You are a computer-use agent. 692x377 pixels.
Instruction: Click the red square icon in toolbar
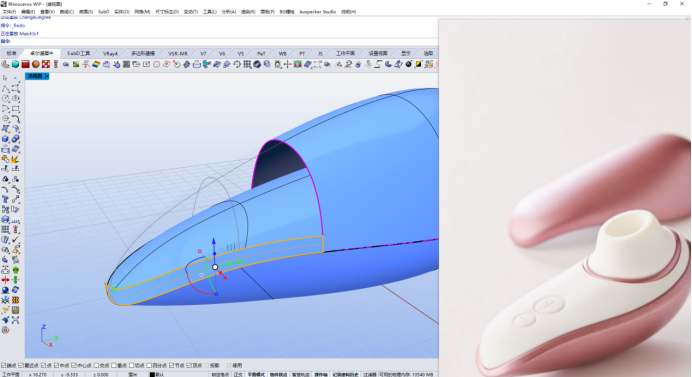[x=26, y=64]
